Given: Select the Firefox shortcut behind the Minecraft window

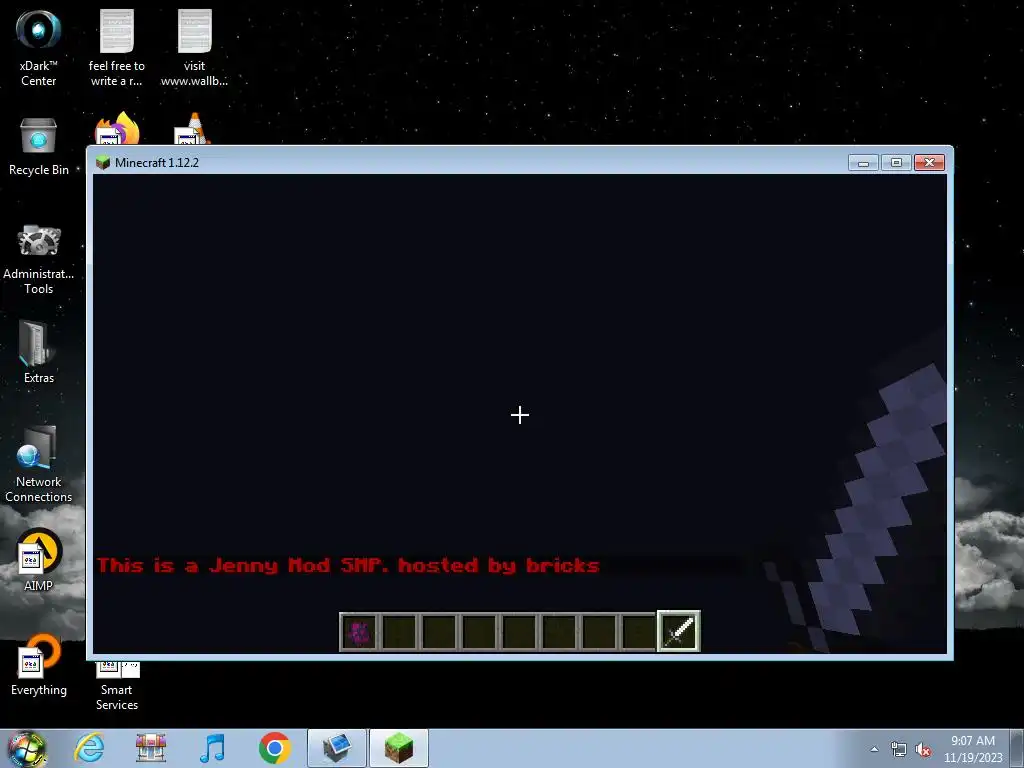Looking at the screenshot, I should tap(117, 129).
